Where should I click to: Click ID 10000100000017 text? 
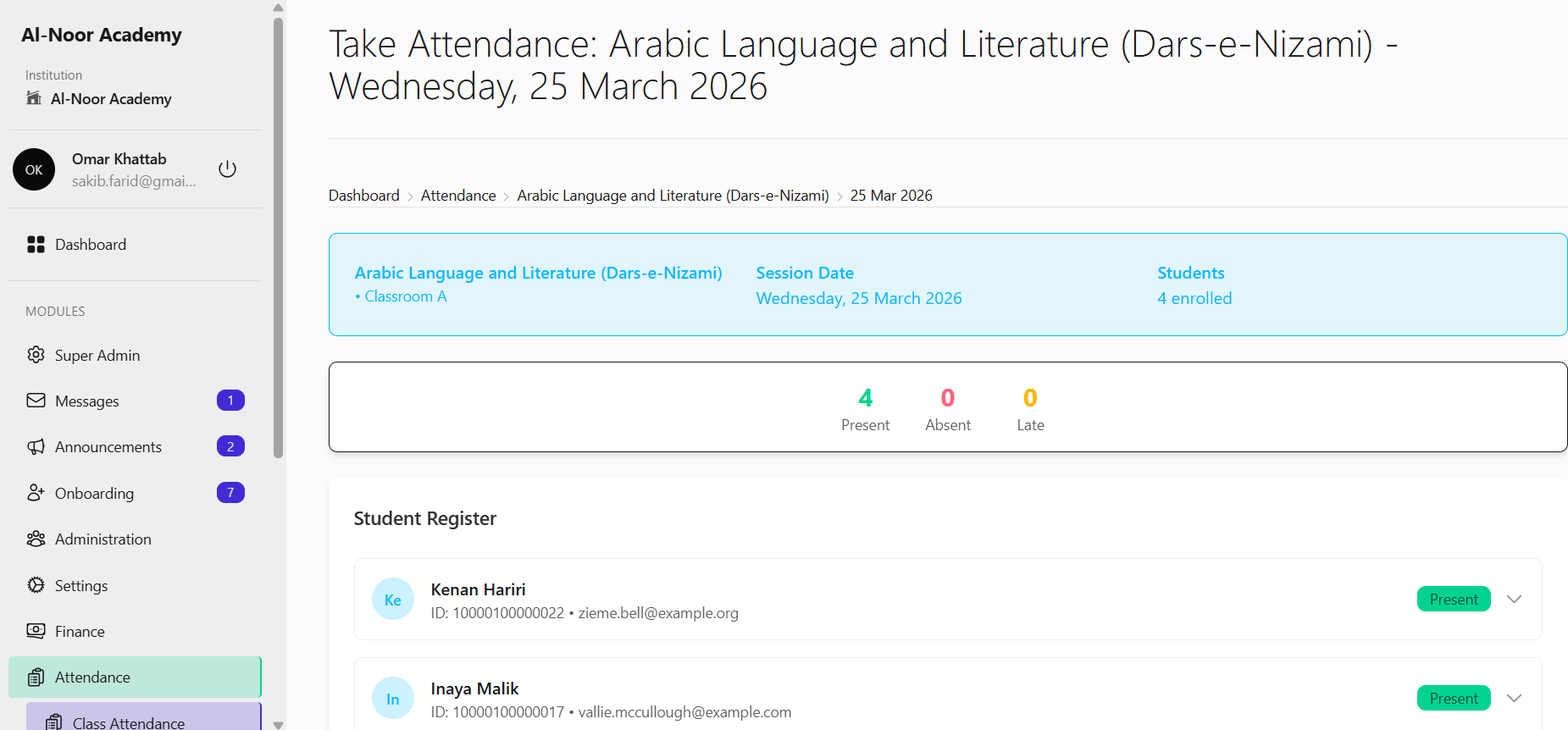click(x=498, y=712)
